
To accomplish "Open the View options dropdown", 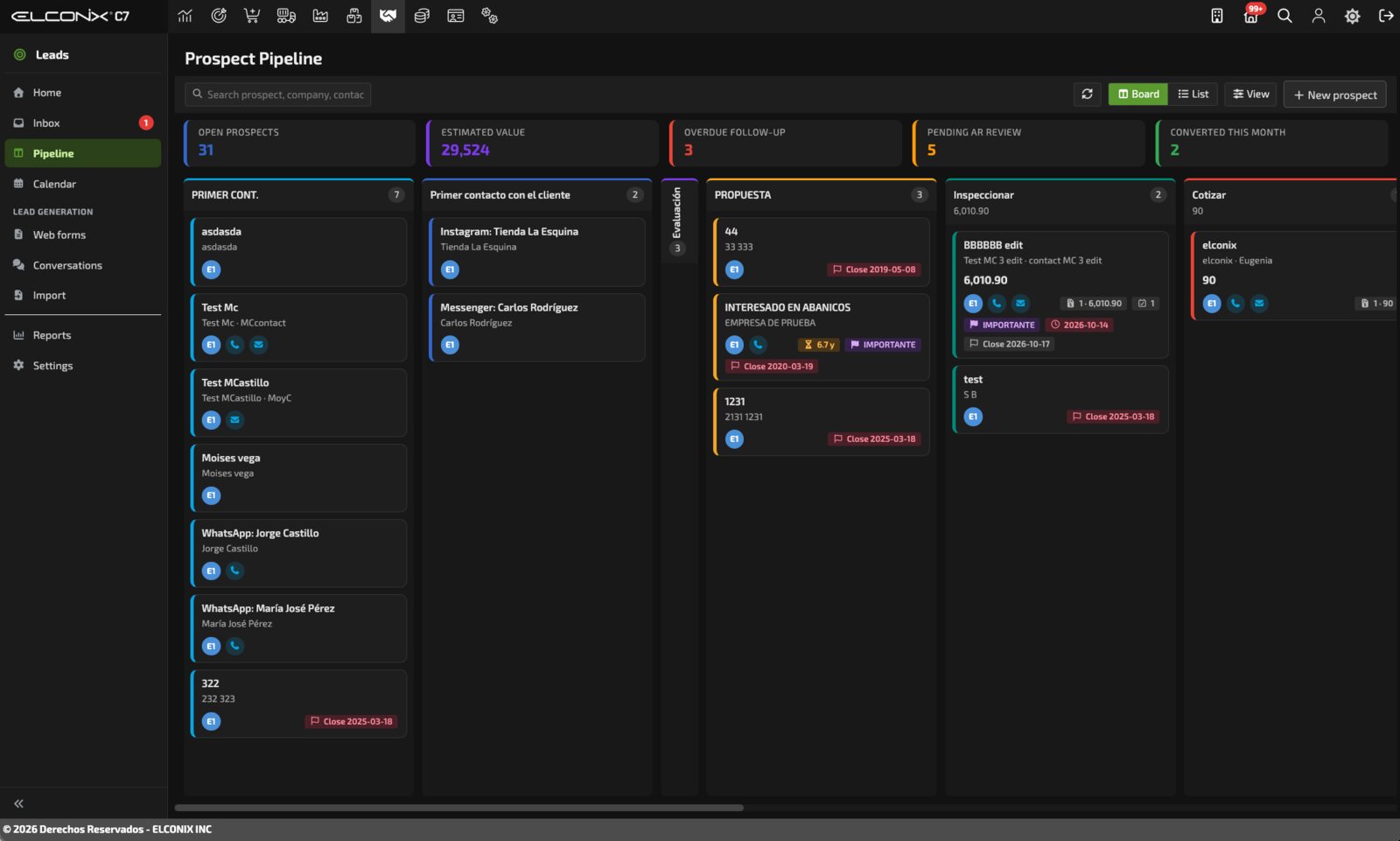I will 1250,95.
